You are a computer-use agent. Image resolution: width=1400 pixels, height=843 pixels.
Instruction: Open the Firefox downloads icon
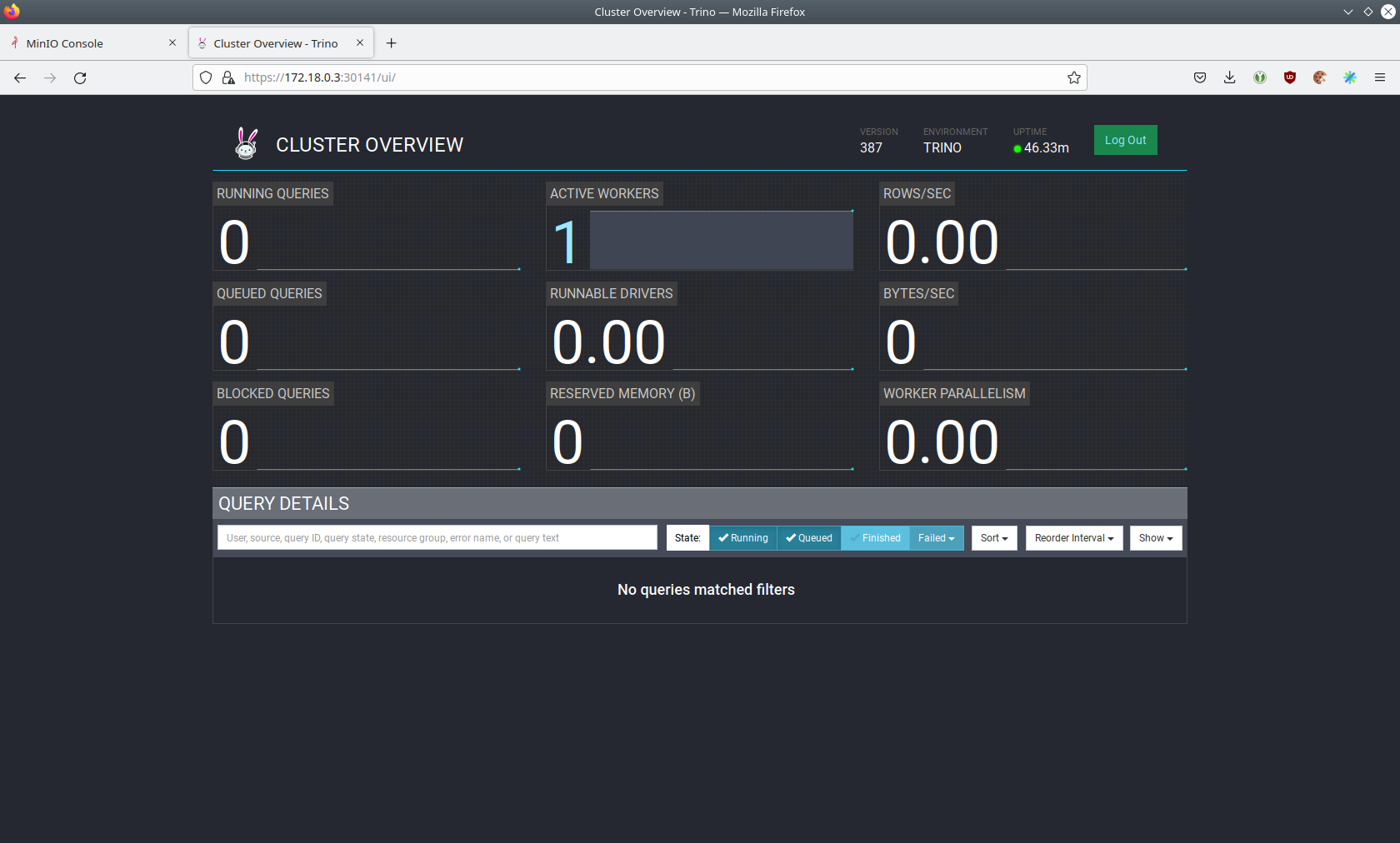(x=1229, y=77)
